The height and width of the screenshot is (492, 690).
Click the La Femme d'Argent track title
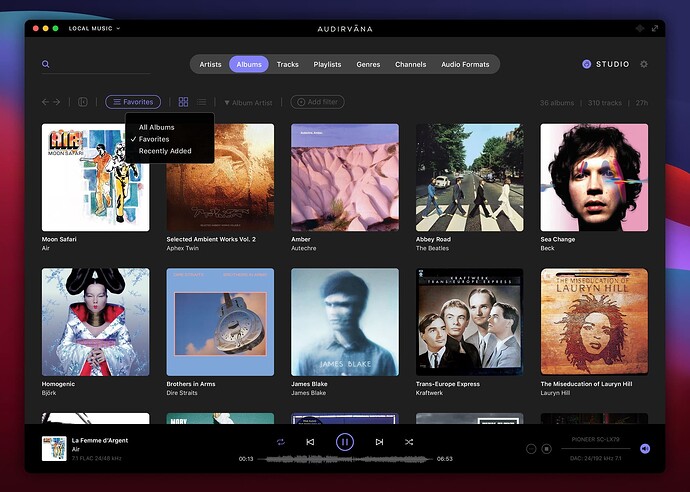pyautogui.click(x=100, y=440)
